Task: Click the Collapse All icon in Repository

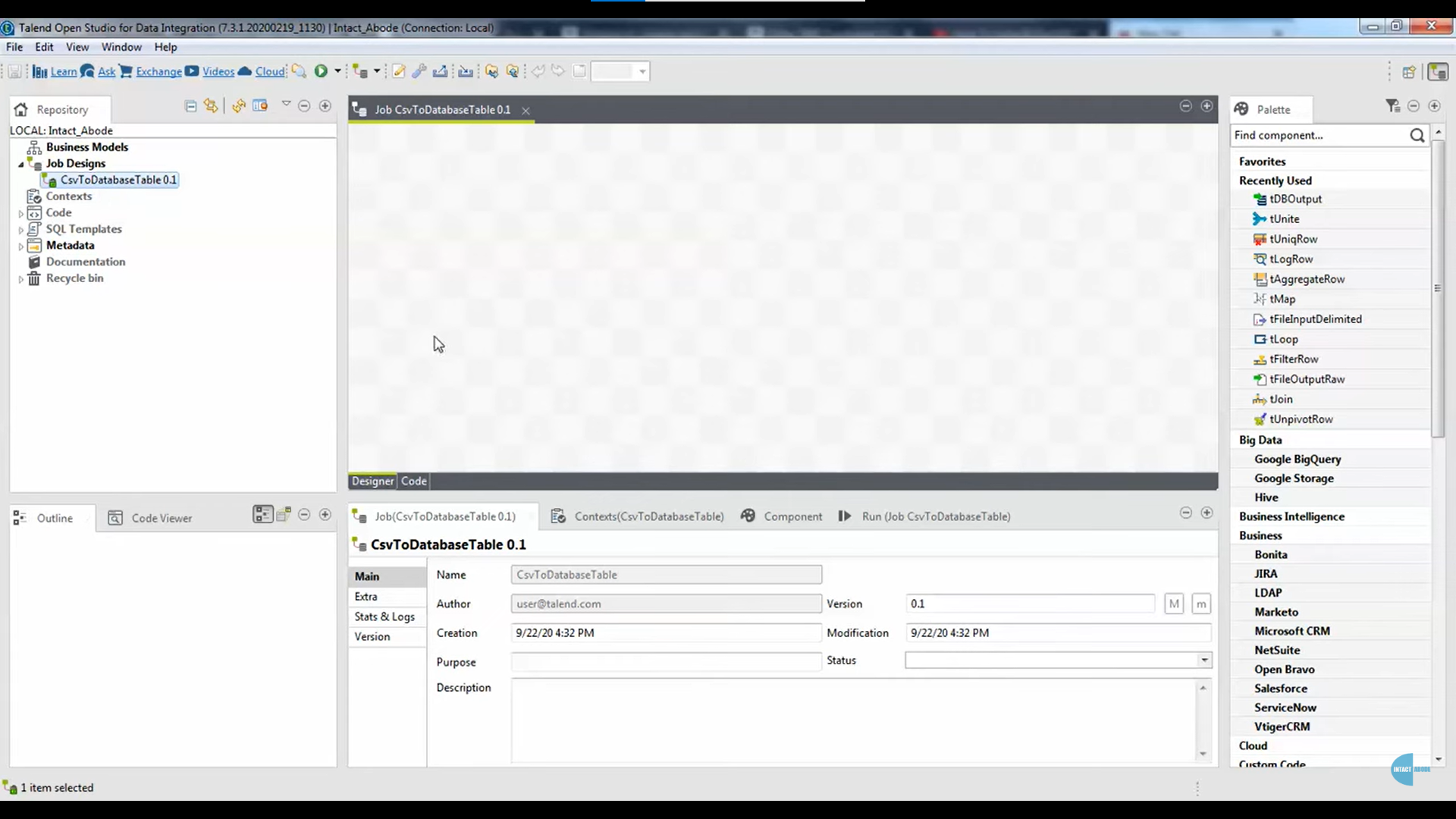Action: (190, 106)
